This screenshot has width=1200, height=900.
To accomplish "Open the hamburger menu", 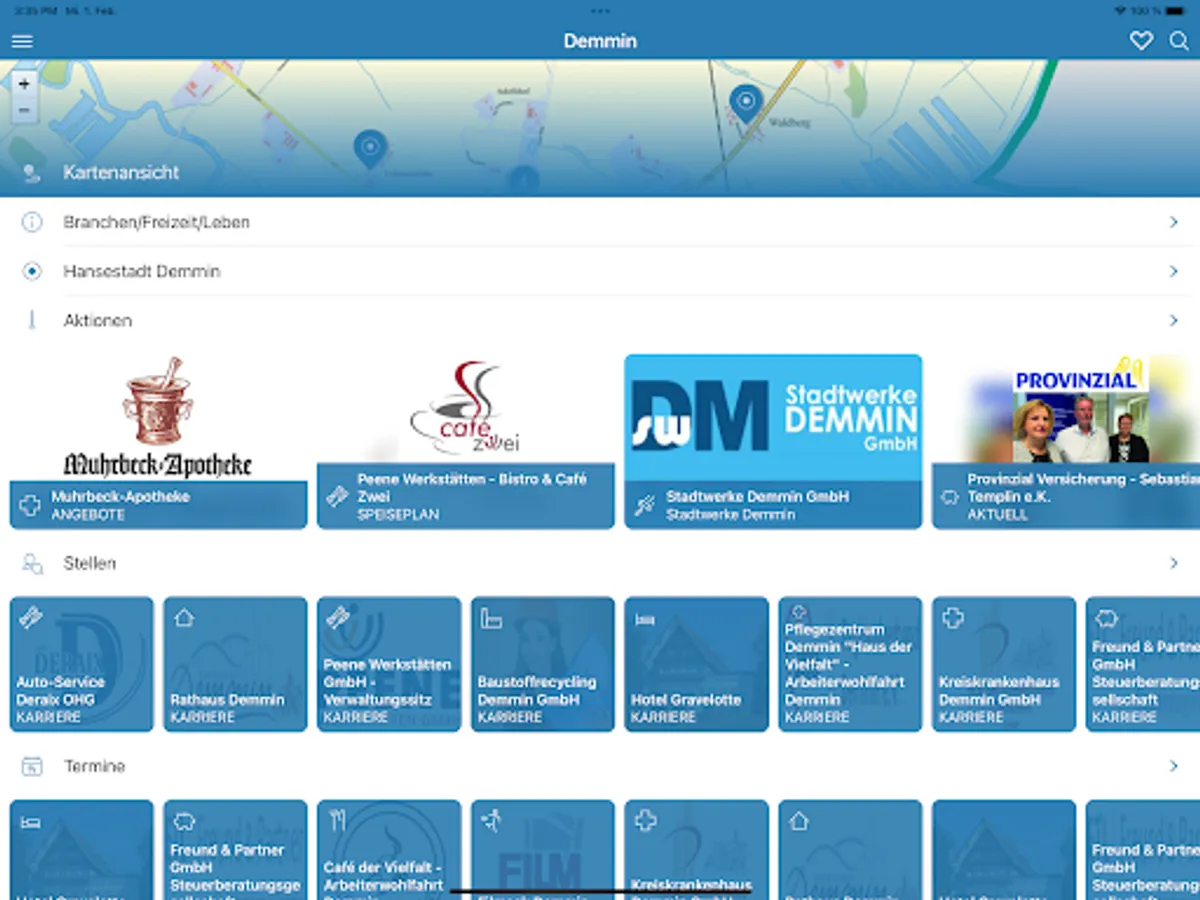I will [22, 41].
